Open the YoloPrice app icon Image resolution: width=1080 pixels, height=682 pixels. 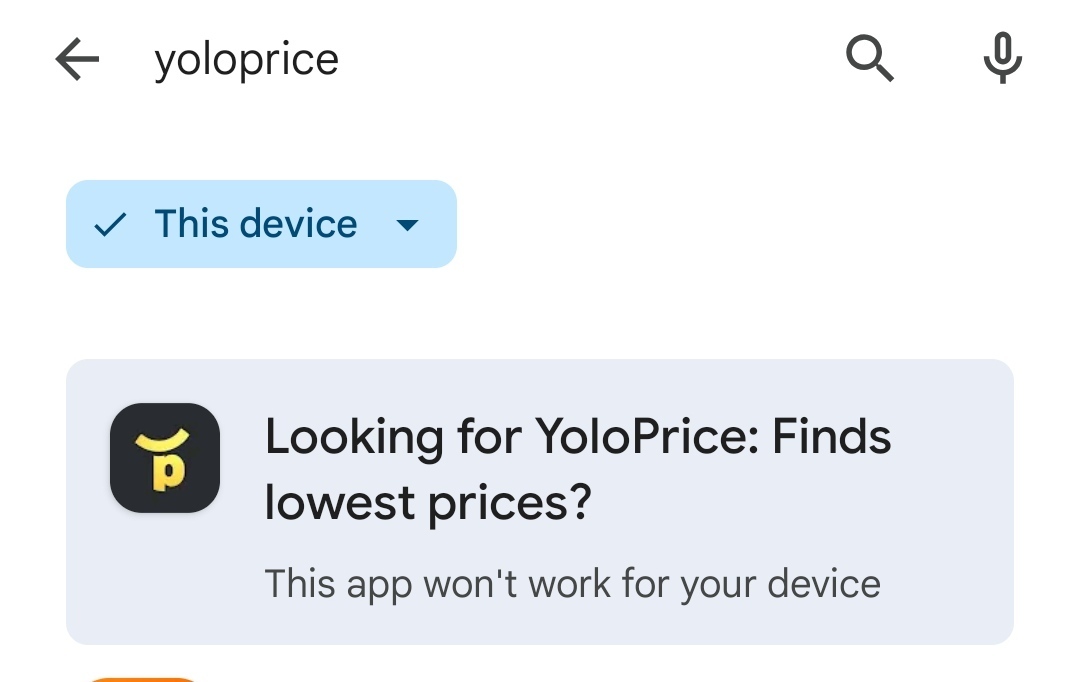pyautogui.click(x=165, y=458)
